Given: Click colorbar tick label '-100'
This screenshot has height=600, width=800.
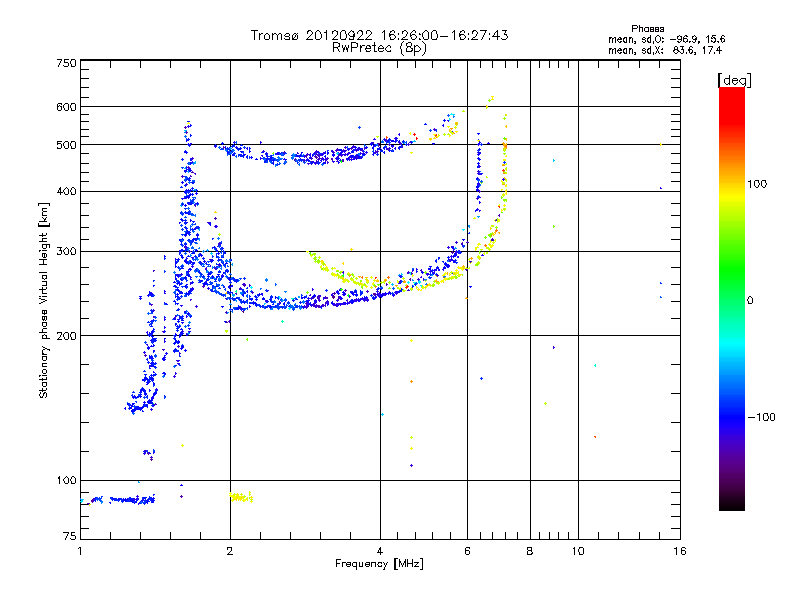Looking at the screenshot, I should pos(761,417).
